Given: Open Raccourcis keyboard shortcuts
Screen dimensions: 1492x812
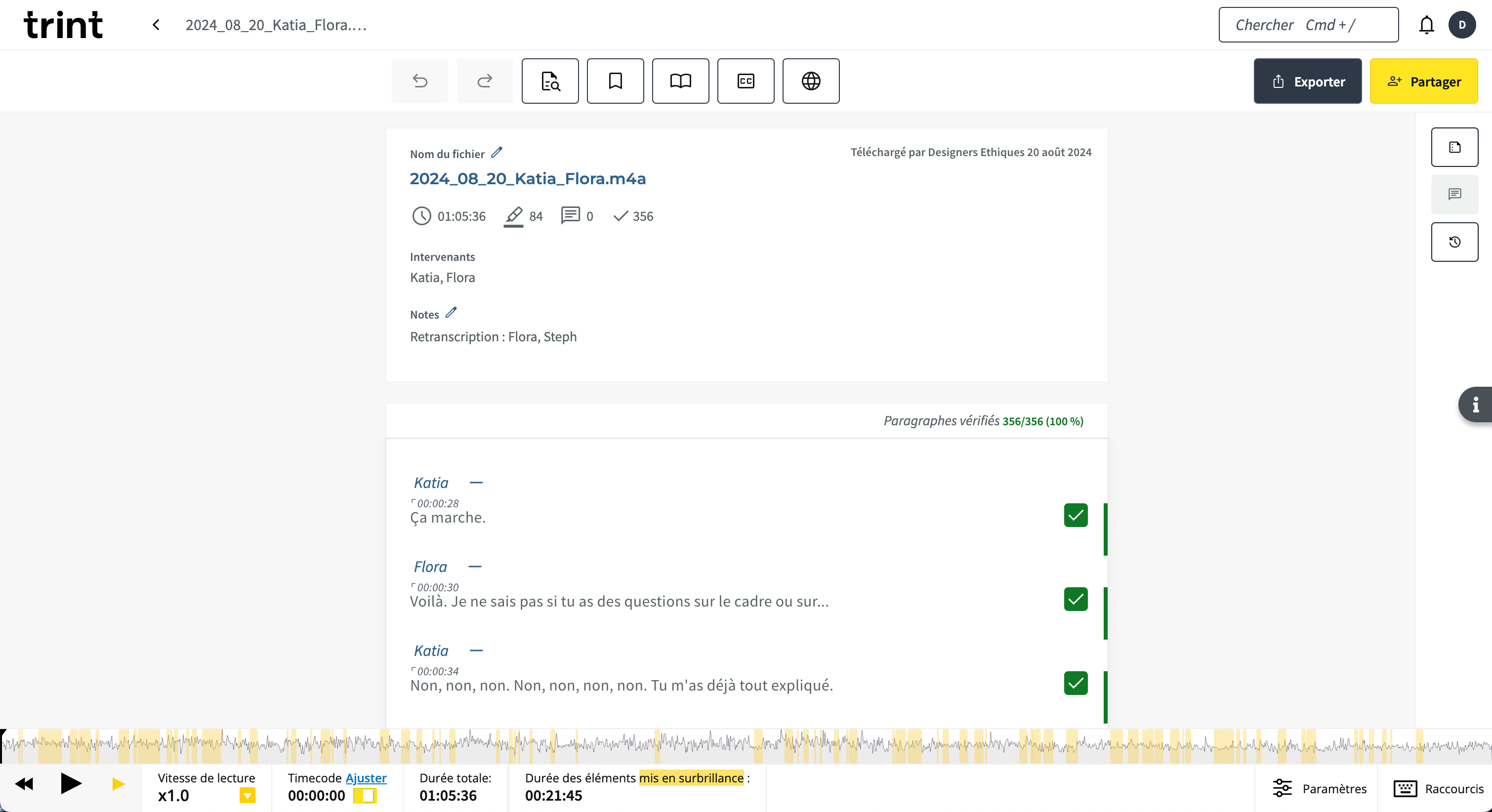Looking at the screenshot, I should click(x=1439, y=788).
